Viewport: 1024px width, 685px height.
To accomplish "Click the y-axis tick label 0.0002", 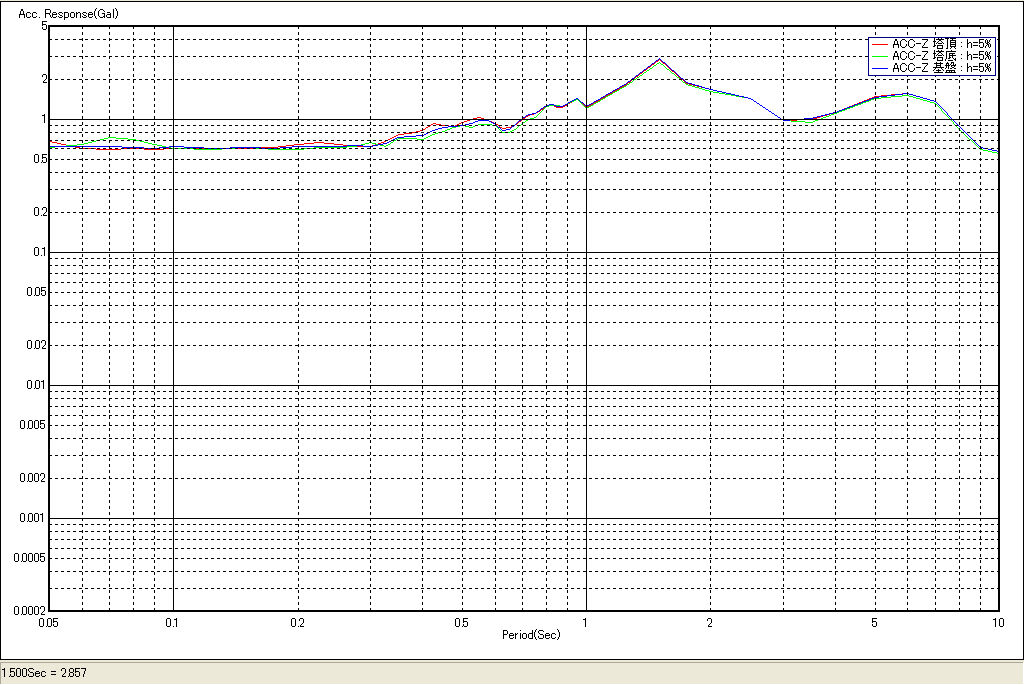I will (30, 610).
